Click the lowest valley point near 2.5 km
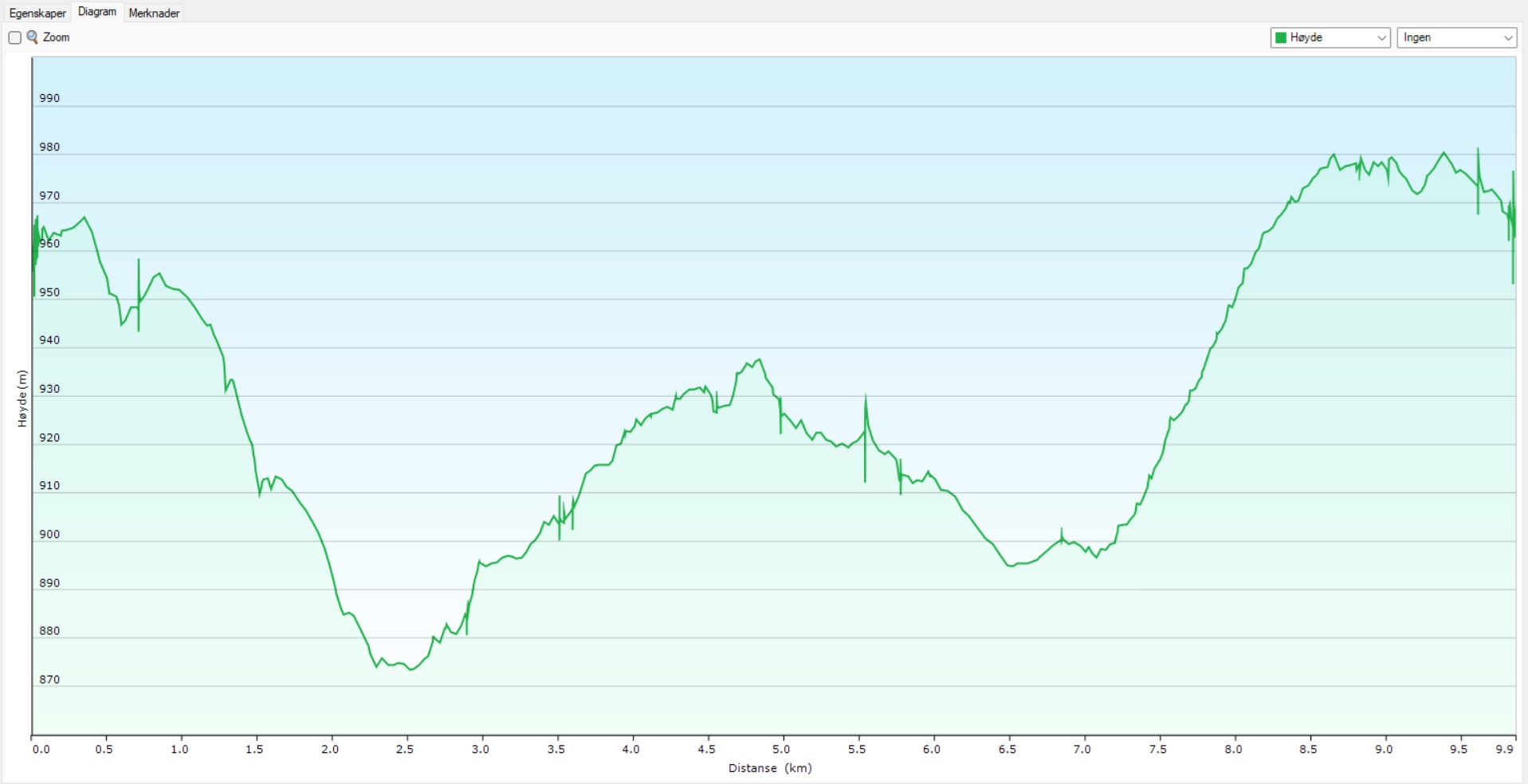This screenshot has height=784, width=1528. pos(411,669)
